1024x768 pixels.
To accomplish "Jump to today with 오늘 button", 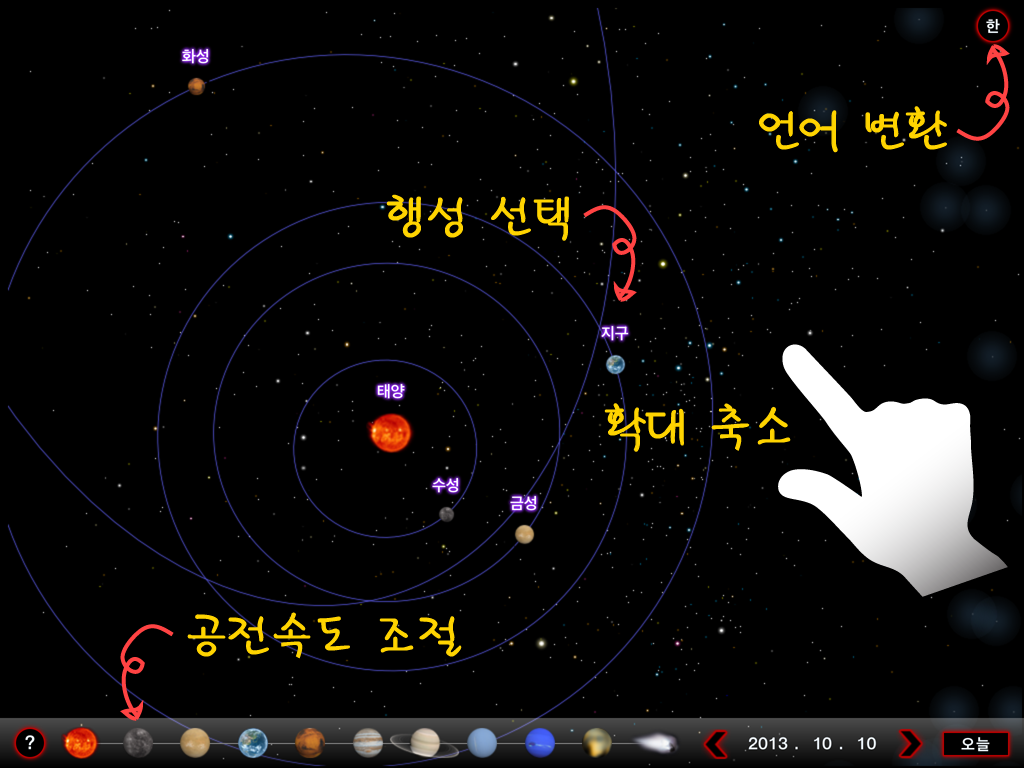I will click(x=975, y=743).
